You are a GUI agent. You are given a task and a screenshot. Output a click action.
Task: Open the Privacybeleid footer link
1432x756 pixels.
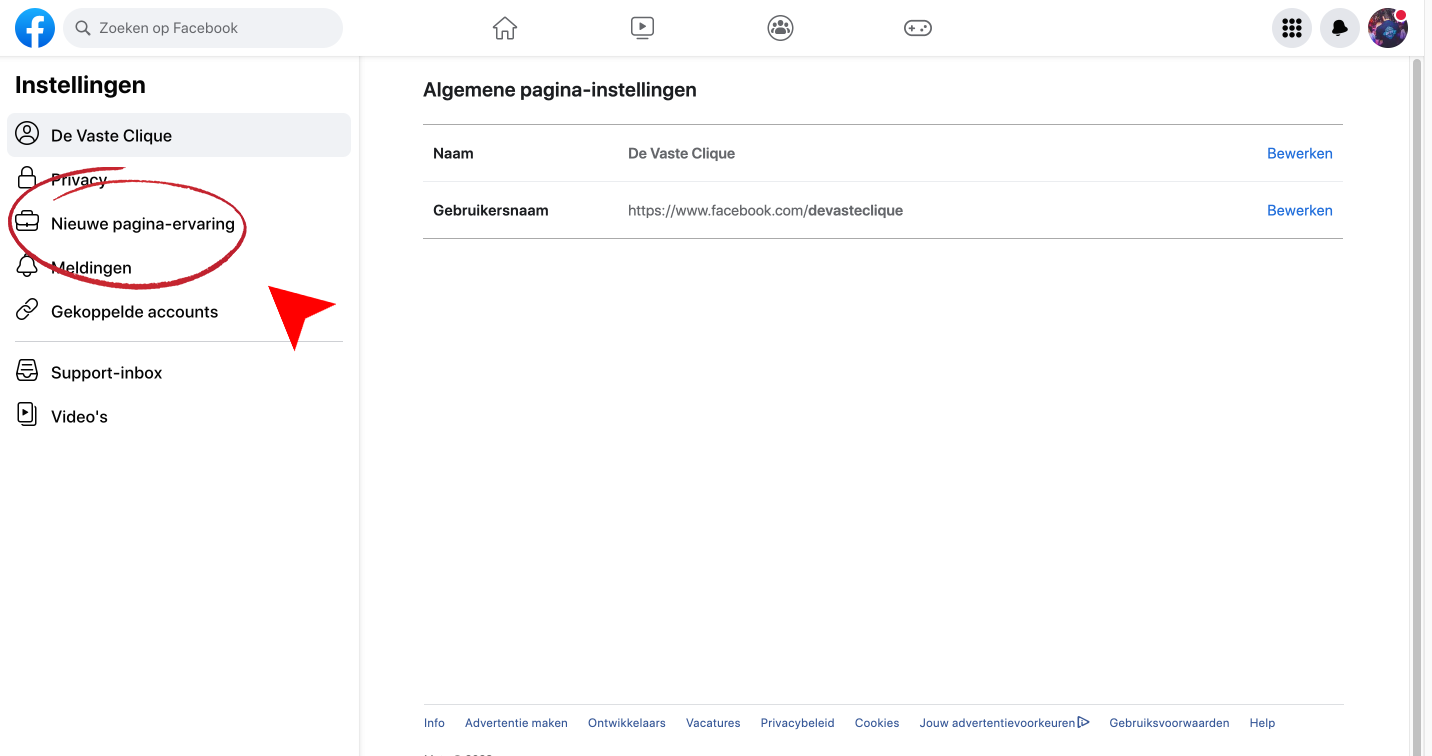pyautogui.click(x=797, y=723)
